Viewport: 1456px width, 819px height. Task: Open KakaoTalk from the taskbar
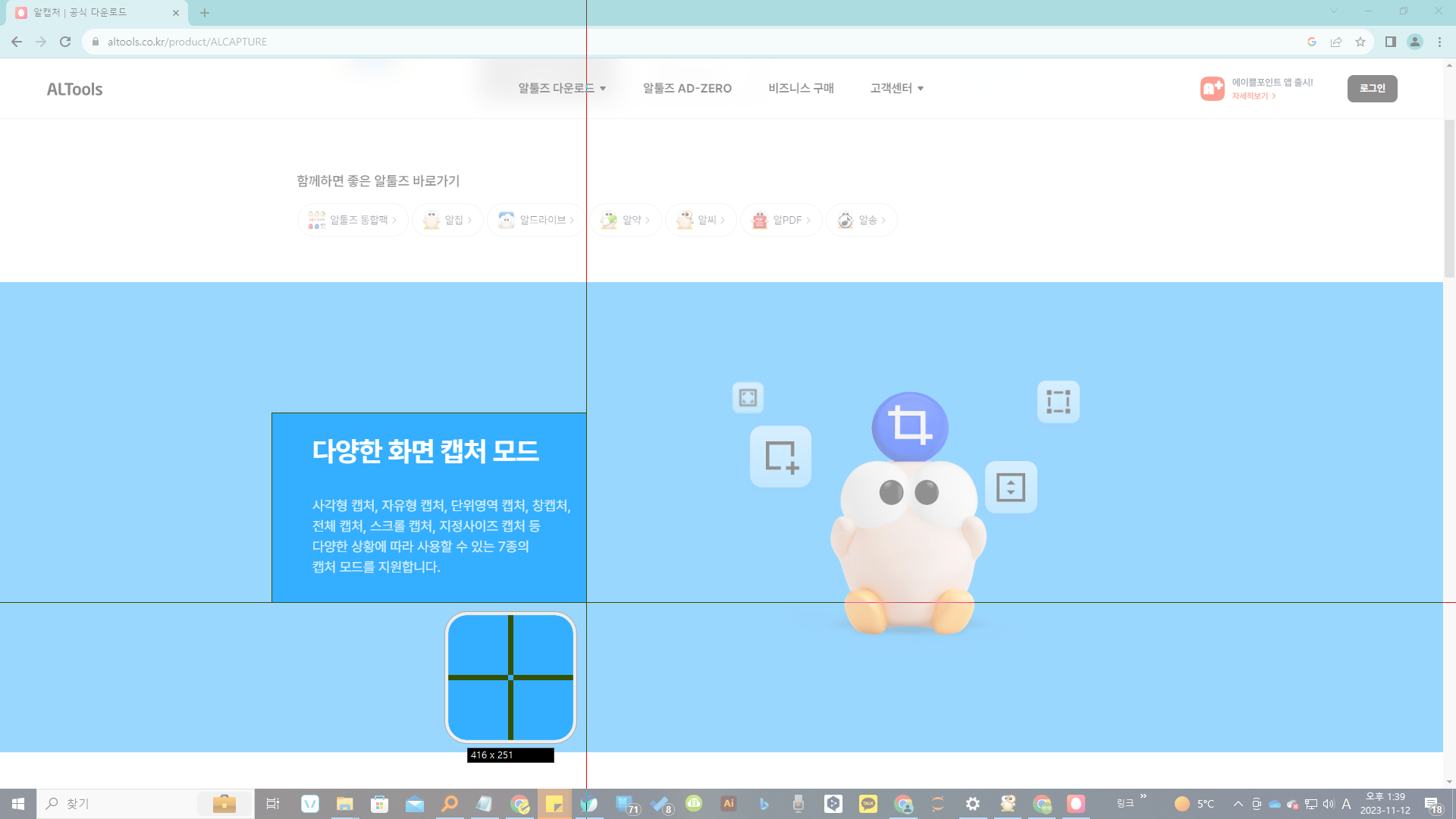(868, 804)
